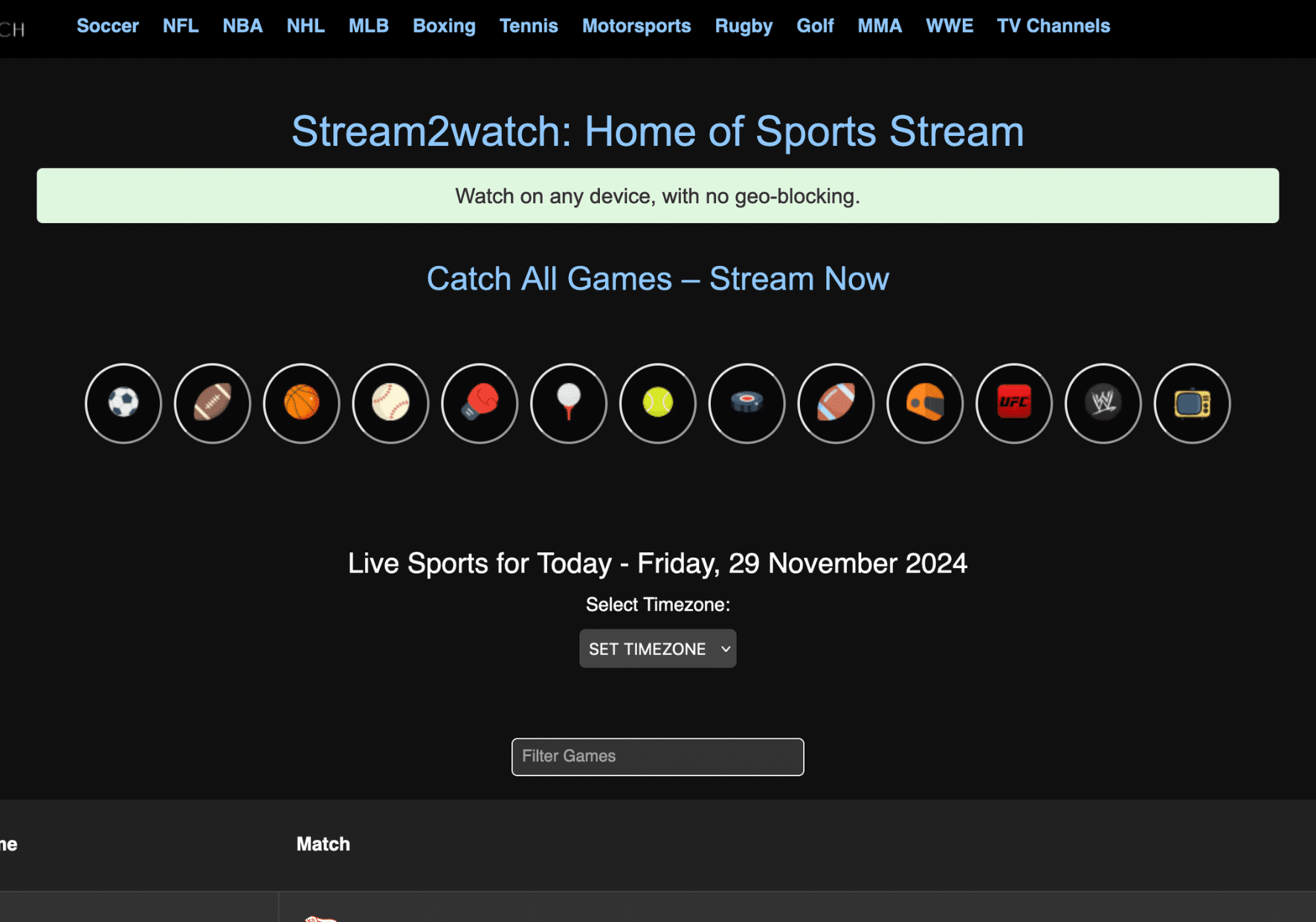The width and height of the screenshot is (1316, 922).
Task: Visit the Rugby navigation link
Action: tap(744, 26)
